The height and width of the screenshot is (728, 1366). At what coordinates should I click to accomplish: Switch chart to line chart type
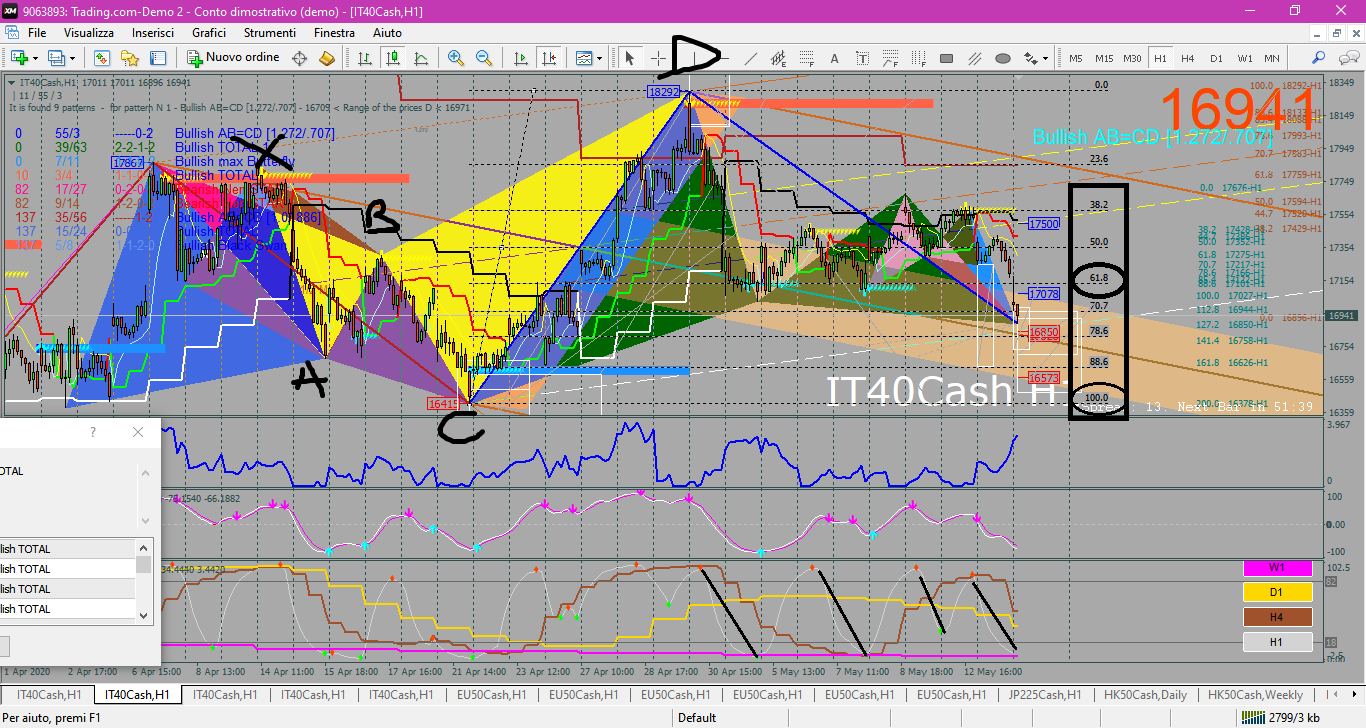[x=421, y=58]
